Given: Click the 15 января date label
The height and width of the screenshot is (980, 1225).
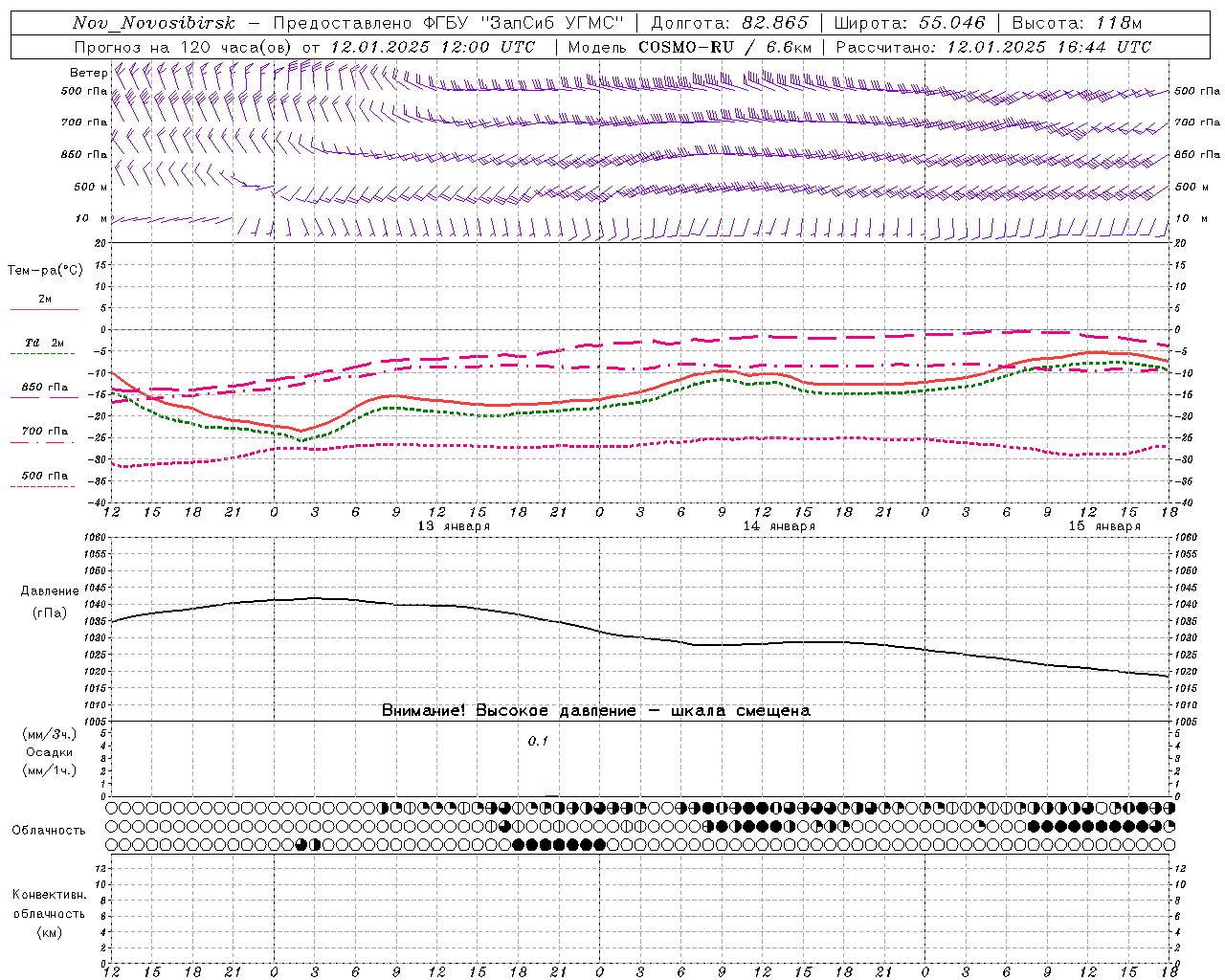Looking at the screenshot, I should point(1104,525).
